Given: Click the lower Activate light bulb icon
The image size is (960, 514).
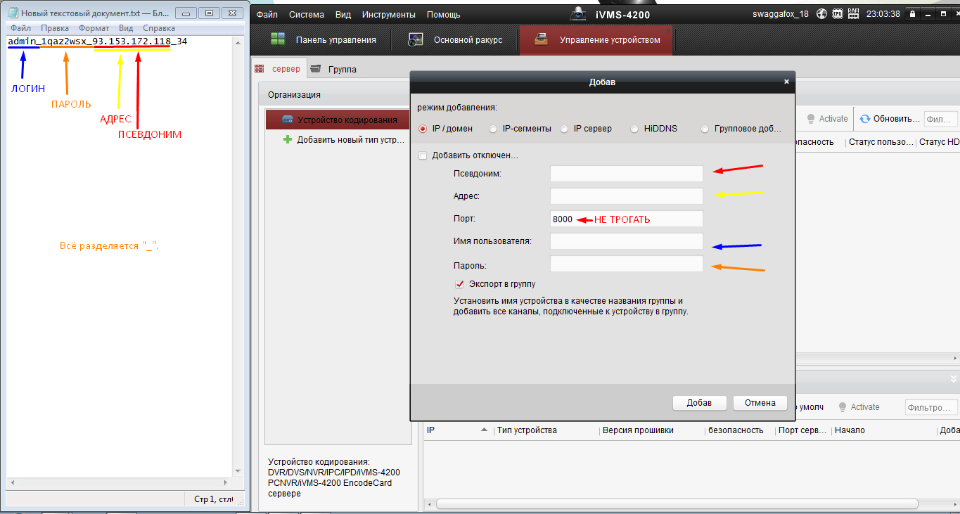Looking at the screenshot, I should tap(843, 407).
